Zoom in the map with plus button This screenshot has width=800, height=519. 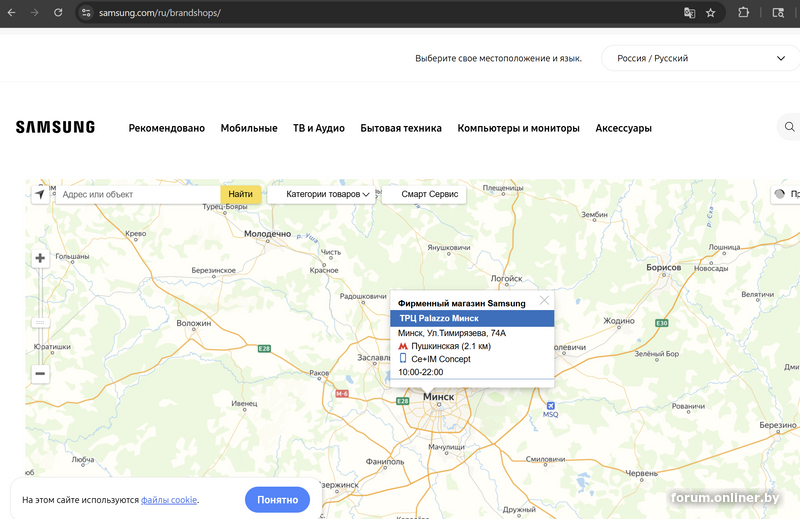(x=40, y=258)
